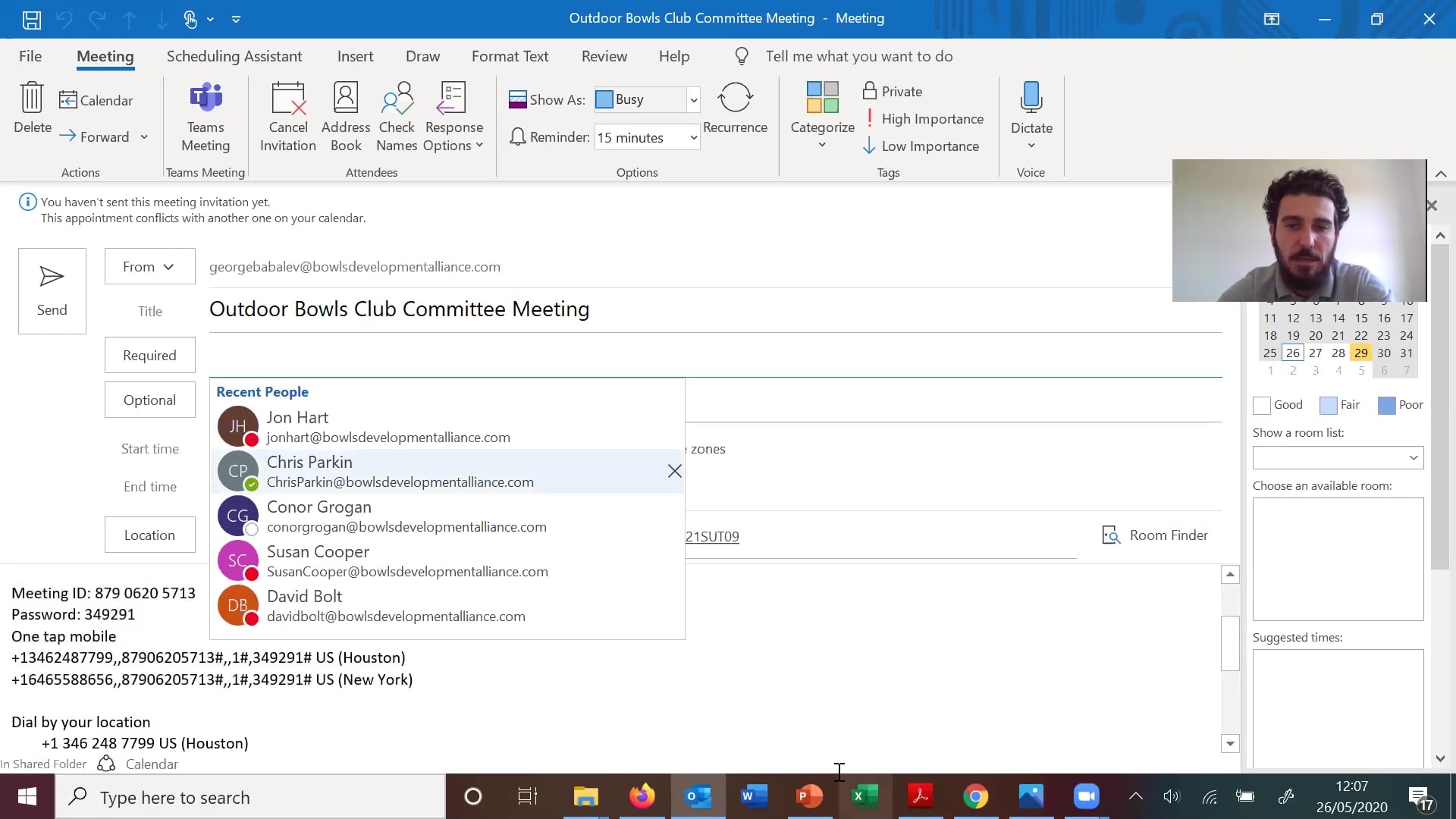
Task: Open the File menu
Action: (x=30, y=56)
